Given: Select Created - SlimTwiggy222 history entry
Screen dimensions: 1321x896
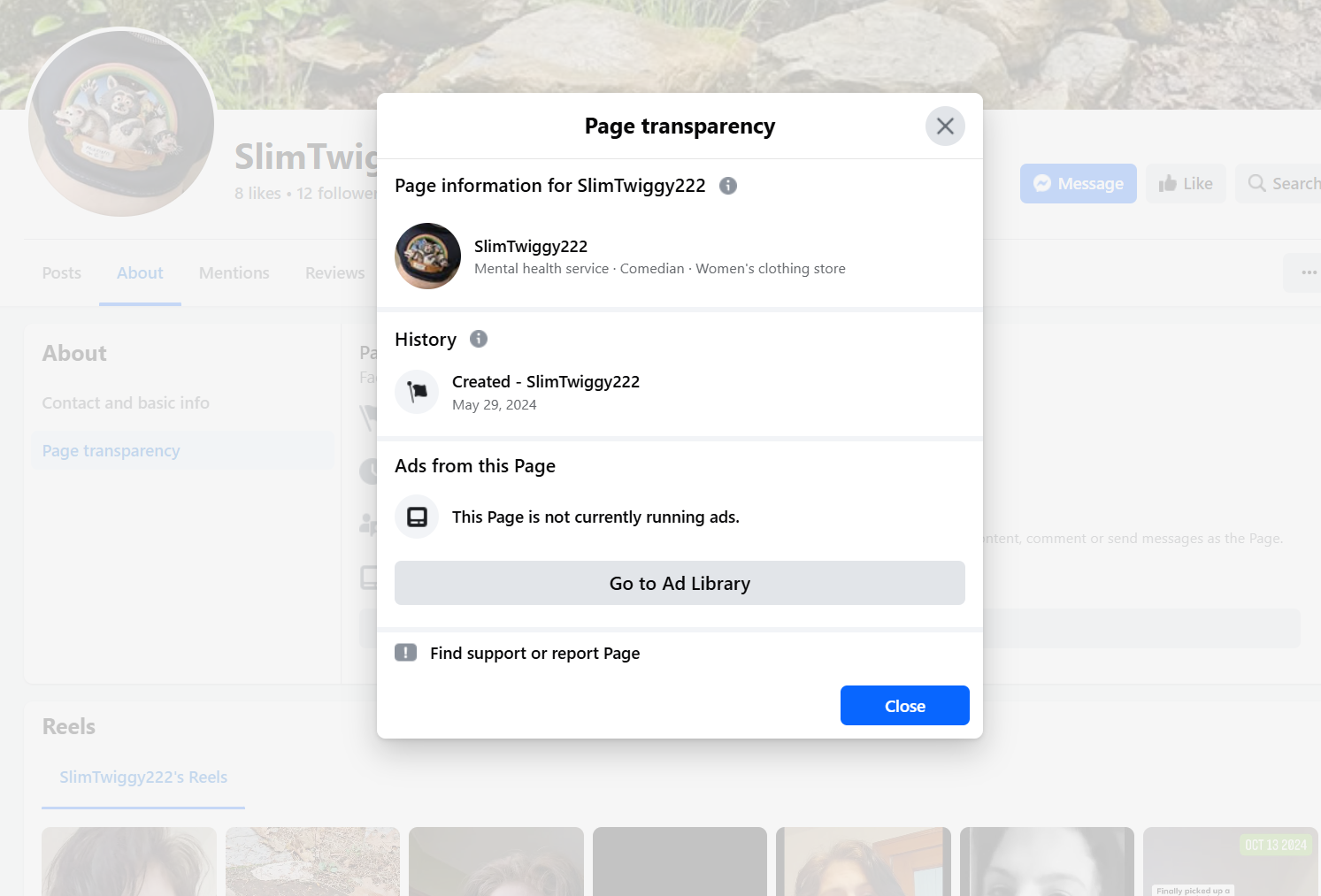Looking at the screenshot, I should (x=546, y=382).
